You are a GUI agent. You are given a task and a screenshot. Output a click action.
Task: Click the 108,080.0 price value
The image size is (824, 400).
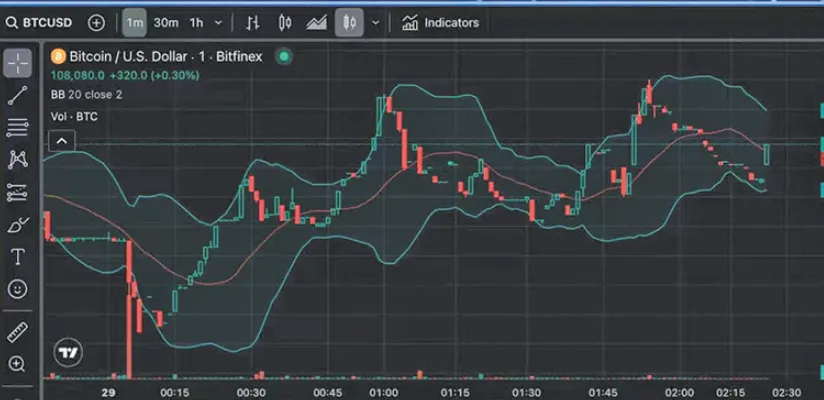77,76
